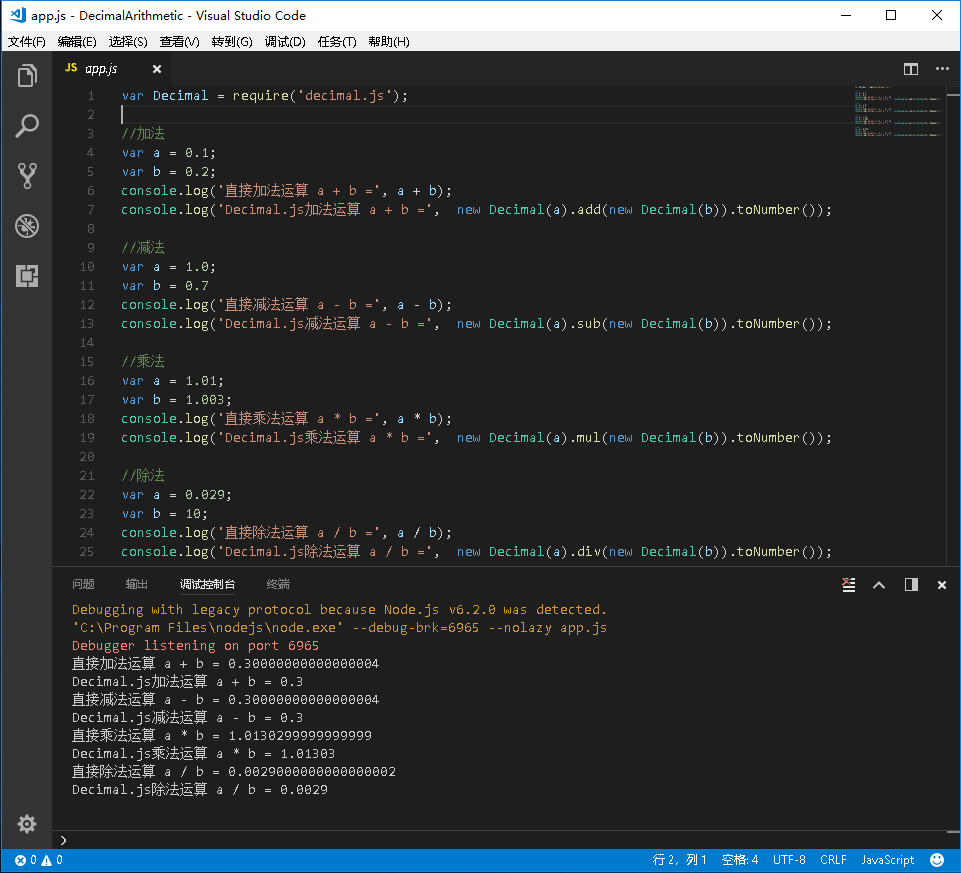Image resolution: width=961 pixels, height=873 pixels.
Task: Open the 文件(F) menu
Action: [x=26, y=42]
